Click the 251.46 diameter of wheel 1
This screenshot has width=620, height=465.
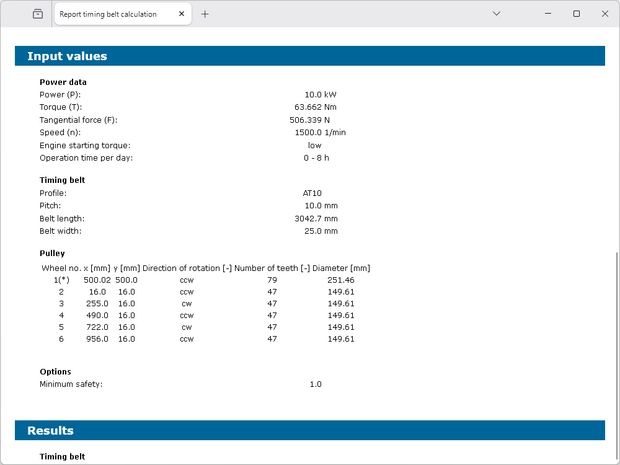[x=340, y=280]
